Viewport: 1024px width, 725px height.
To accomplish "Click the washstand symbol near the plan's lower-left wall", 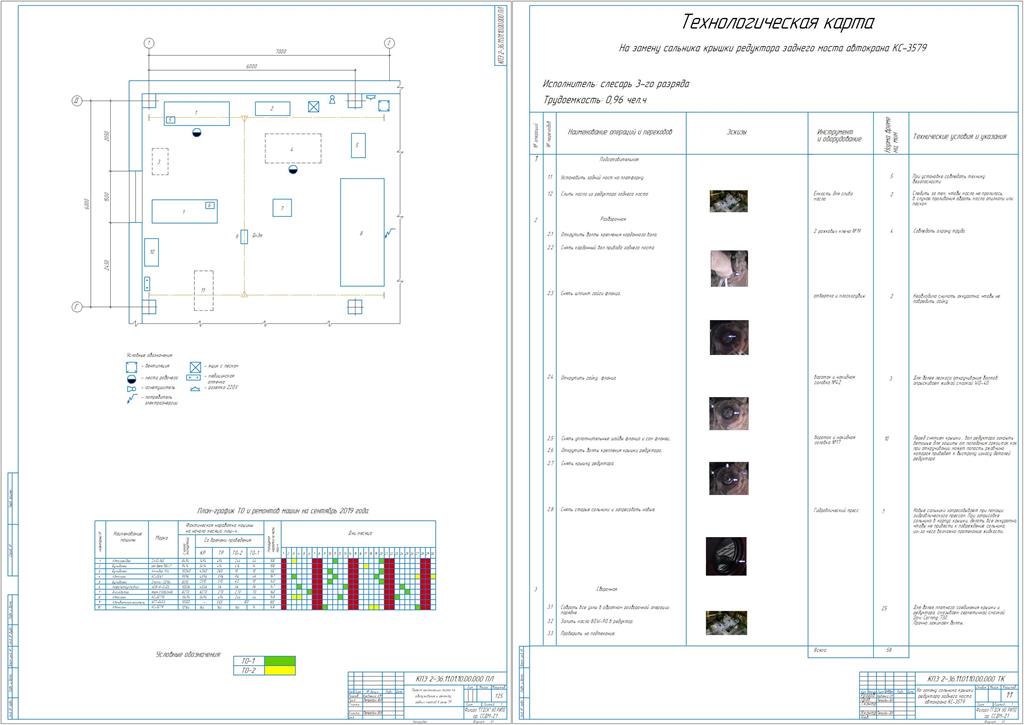I will pyautogui.click(x=148, y=283).
